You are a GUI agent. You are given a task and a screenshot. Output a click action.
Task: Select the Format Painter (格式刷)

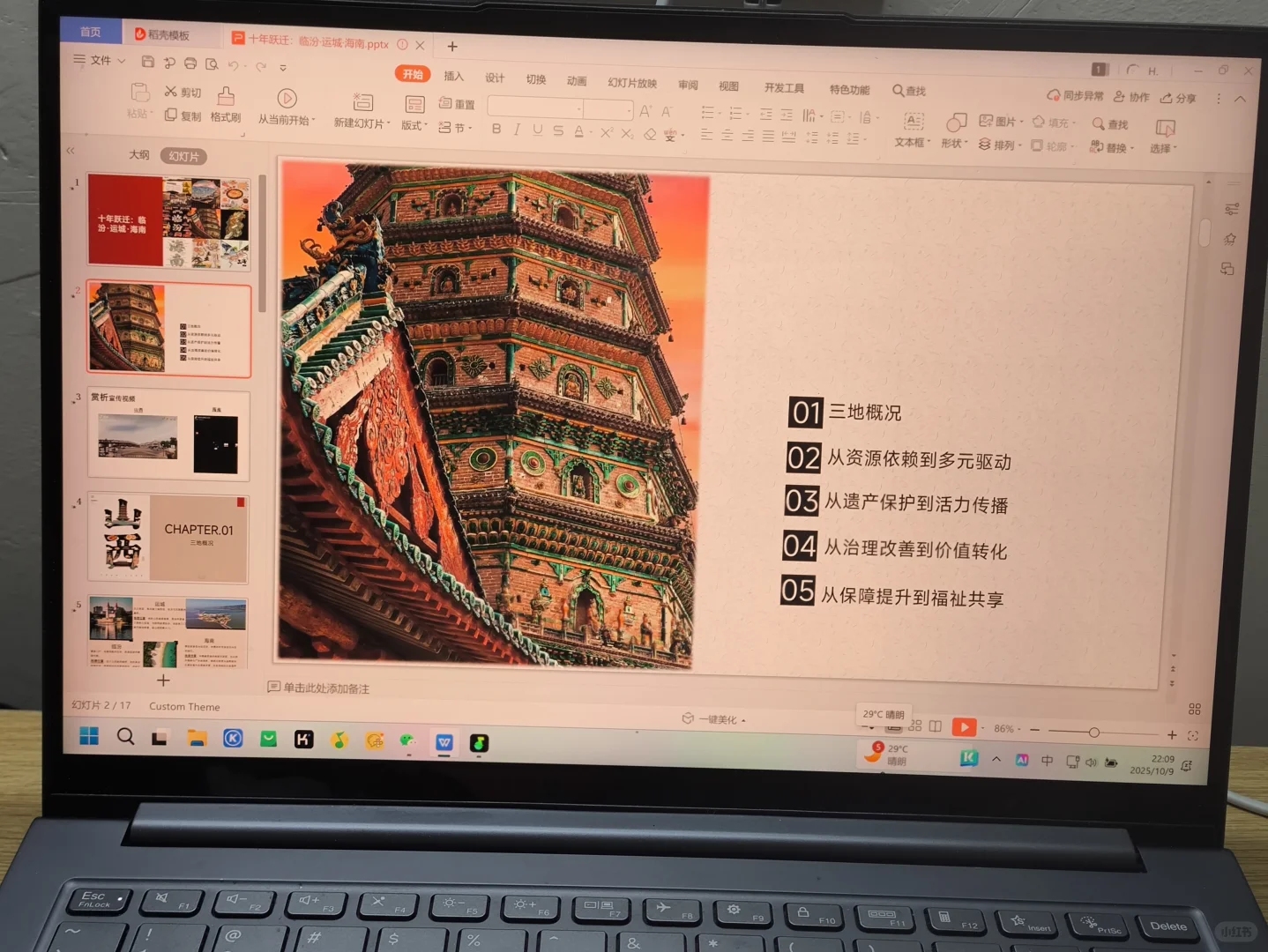226,105
